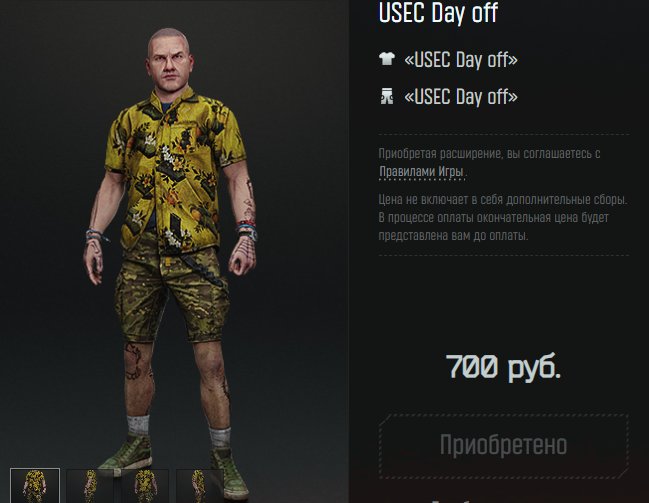Select second «USEC Day off» item label
This screenshot has width=649, height=503.
[x=461, y=97]
